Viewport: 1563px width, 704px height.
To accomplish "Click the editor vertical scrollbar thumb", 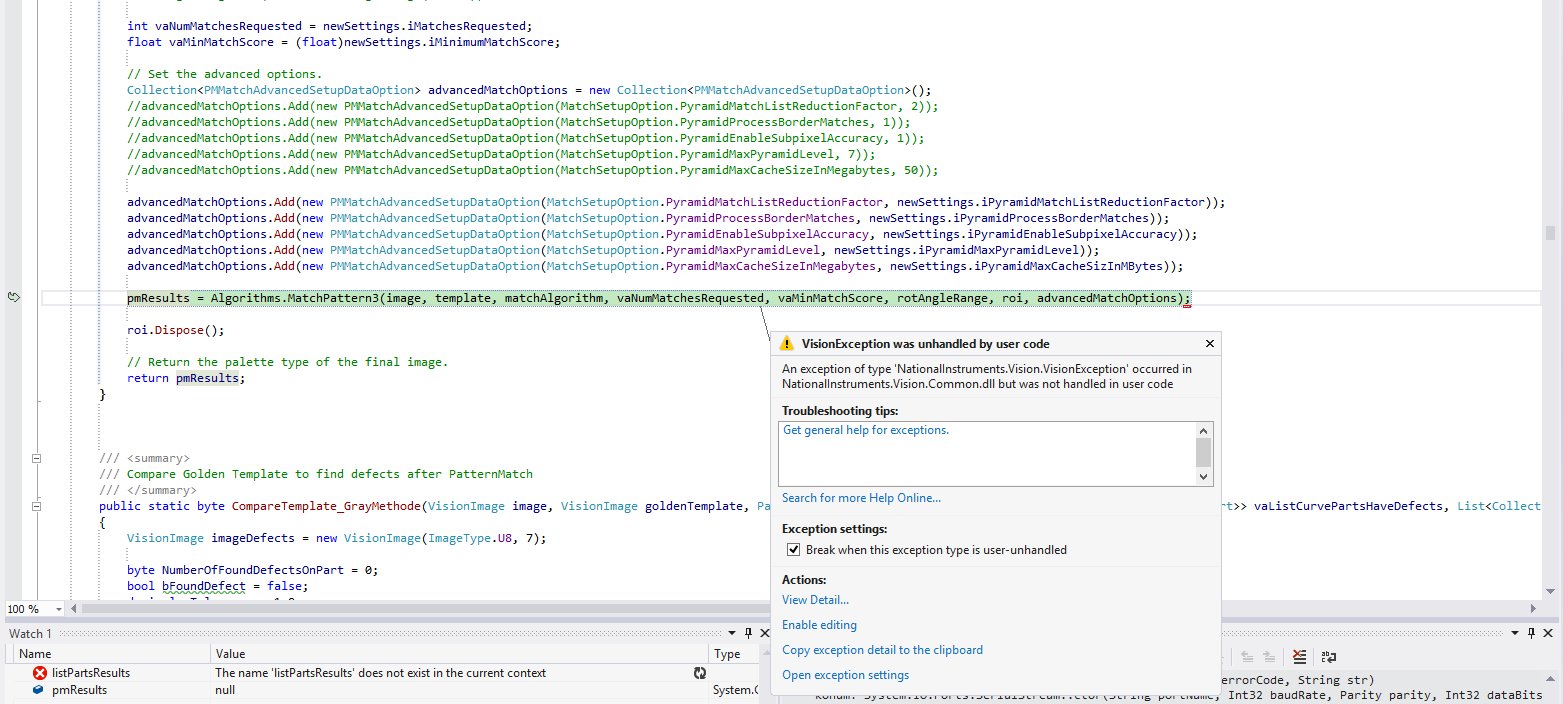I will 1551,234.
